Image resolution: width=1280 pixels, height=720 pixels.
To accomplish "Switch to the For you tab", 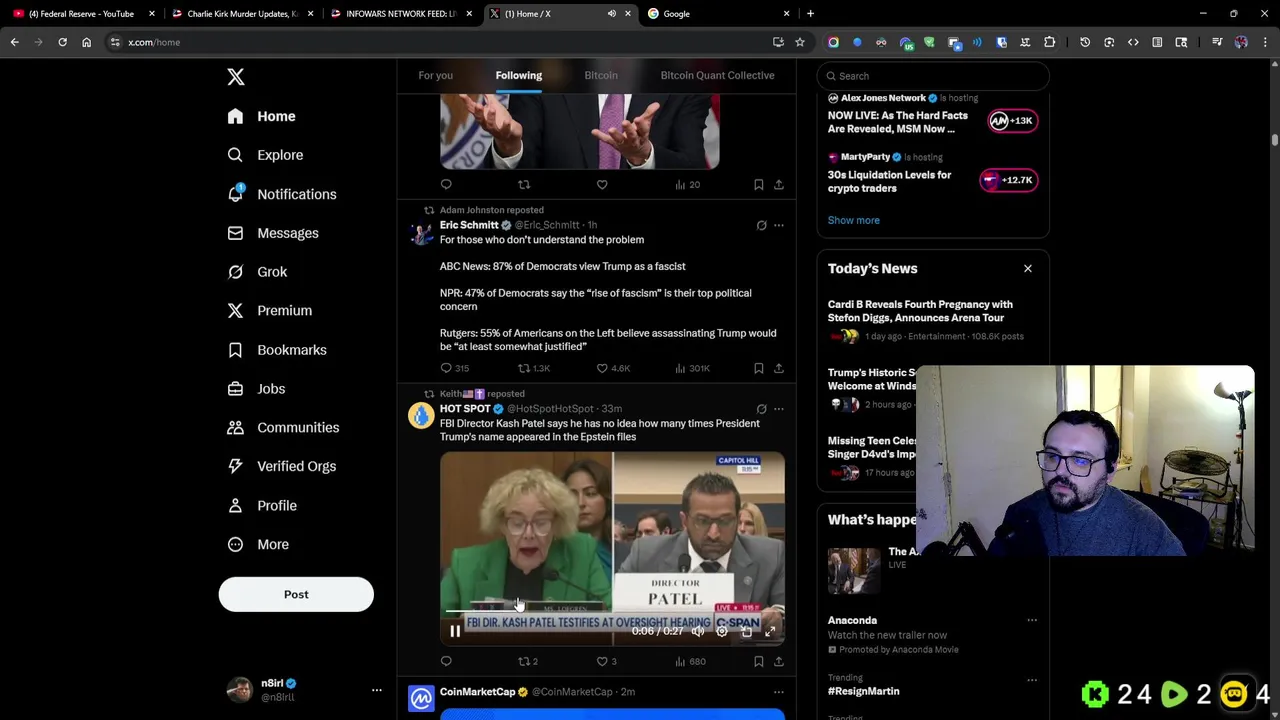I will (x=435, y=75).
